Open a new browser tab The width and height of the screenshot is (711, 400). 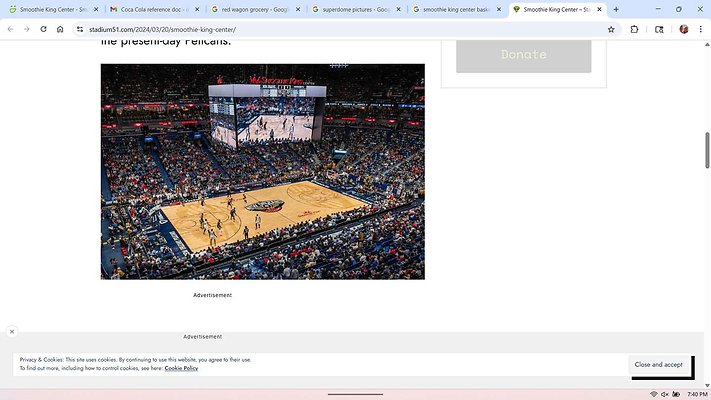click(616, 9)
